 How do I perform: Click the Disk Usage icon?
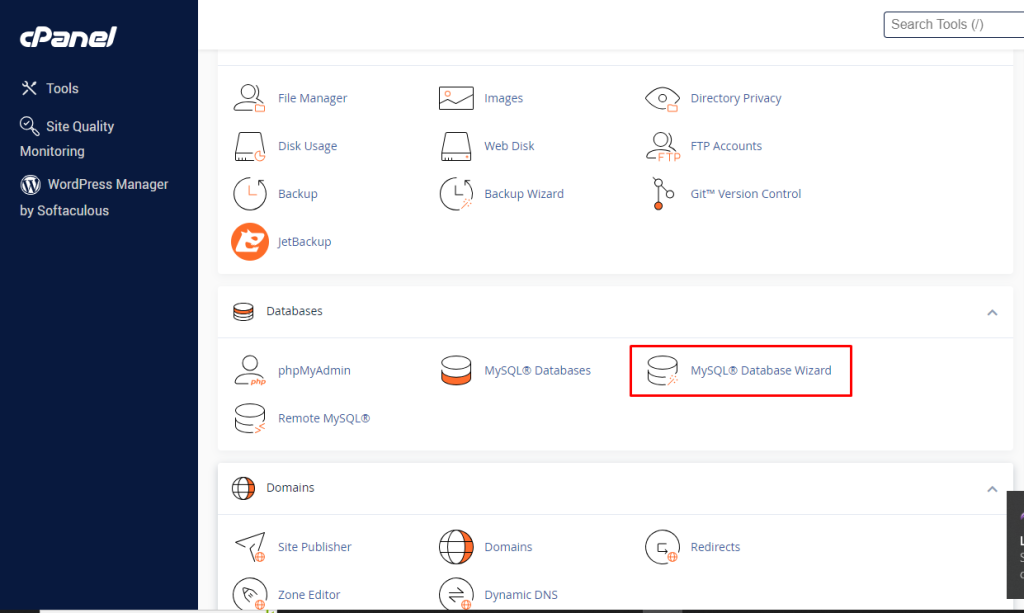click(x=249, y=145)
